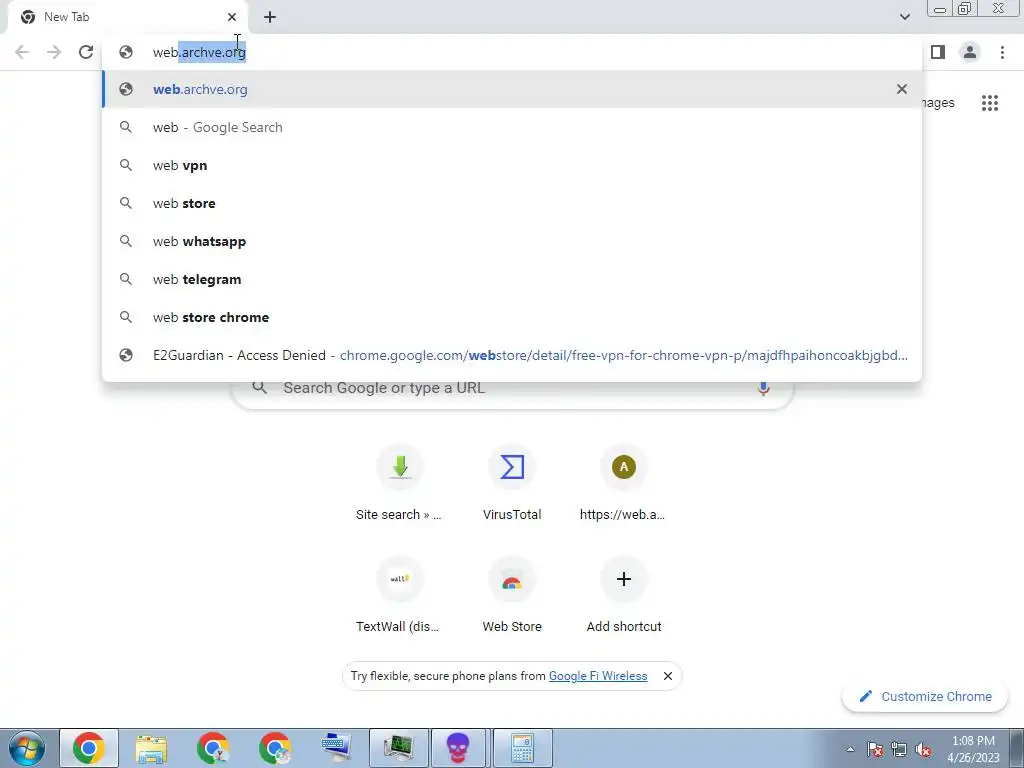Open Windows Explorer from the taskbar
Viewport: 1024px width, 768px height.
151,748
